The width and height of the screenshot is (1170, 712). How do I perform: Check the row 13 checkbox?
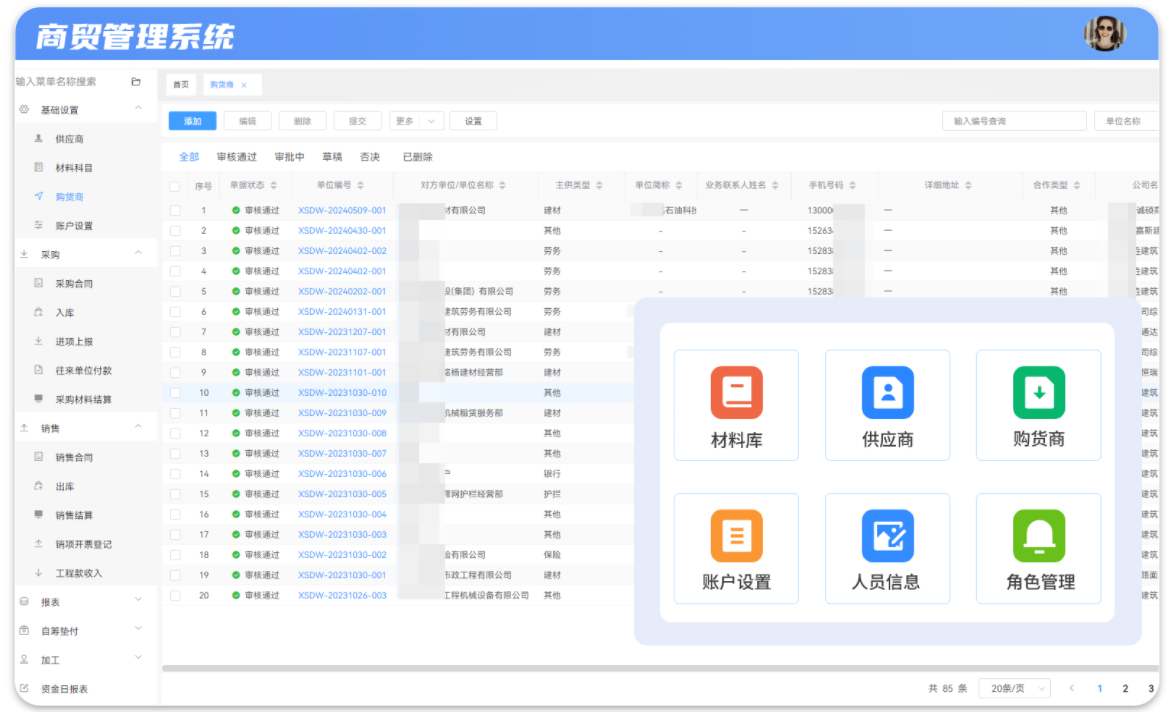tap(175, 454)
